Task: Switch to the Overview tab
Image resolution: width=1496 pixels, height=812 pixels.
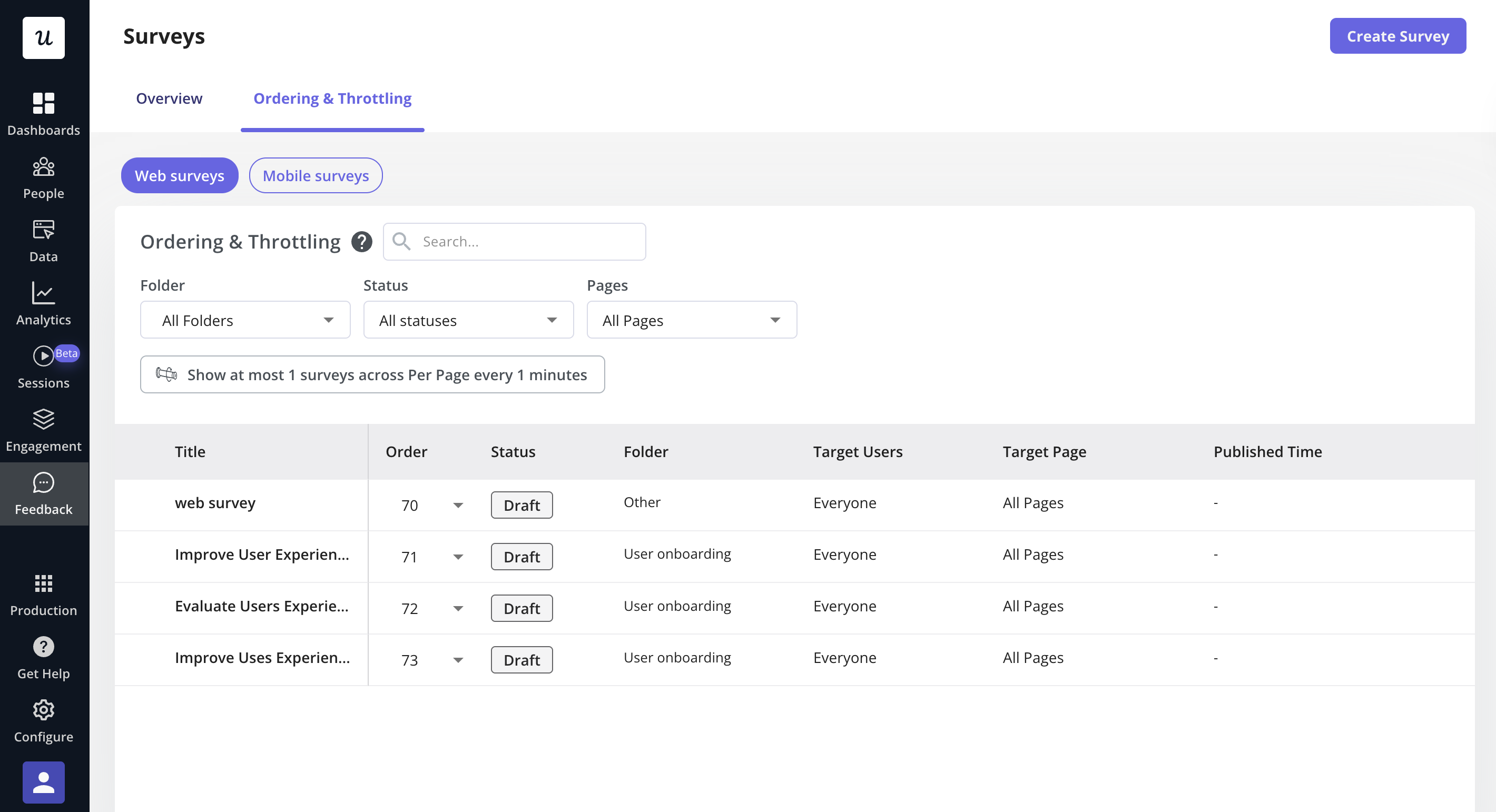Action: point(169,98)
